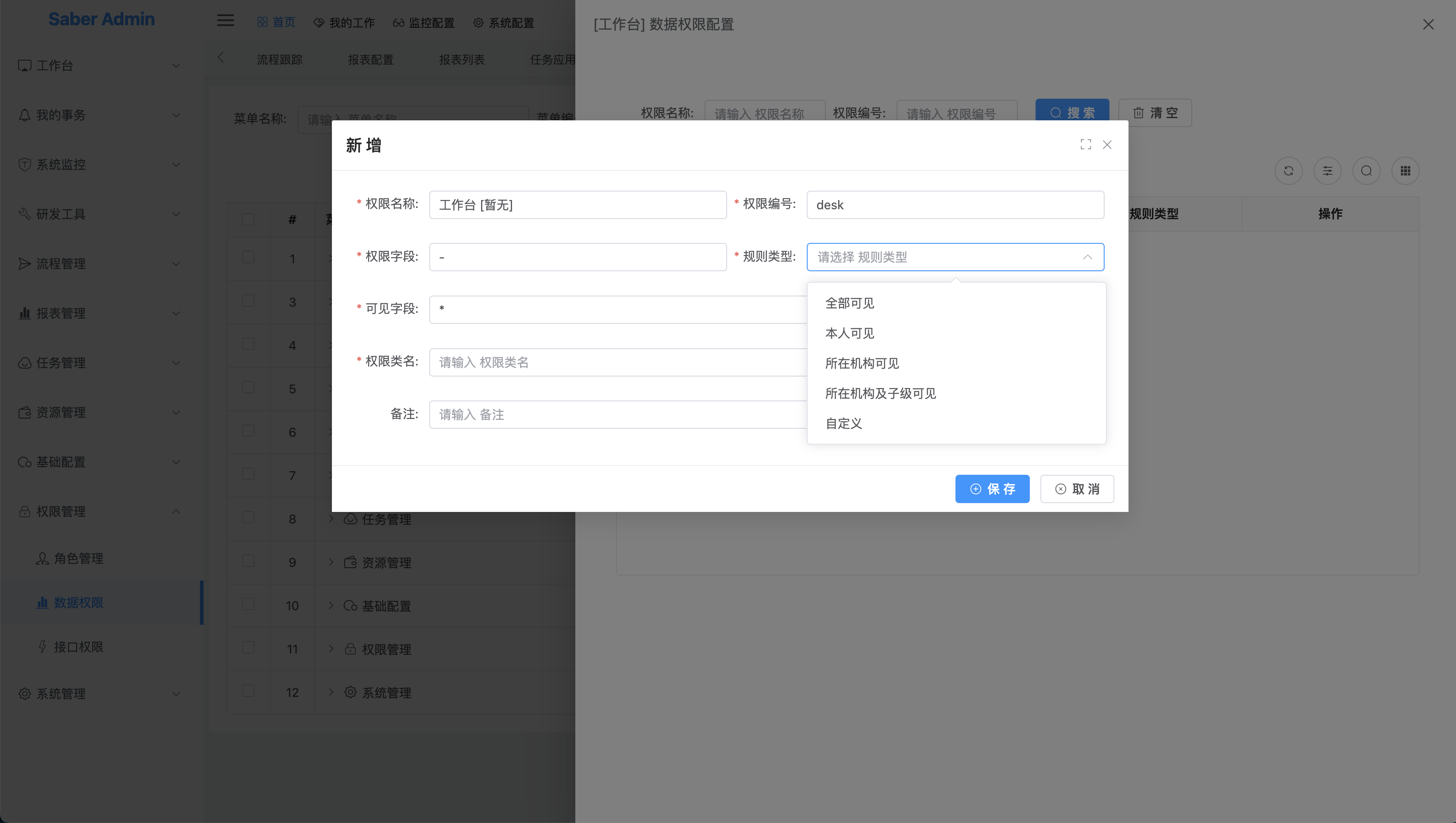Select 所在机构可见 option
Screen dimensions: 1456x823
point(956,363)
